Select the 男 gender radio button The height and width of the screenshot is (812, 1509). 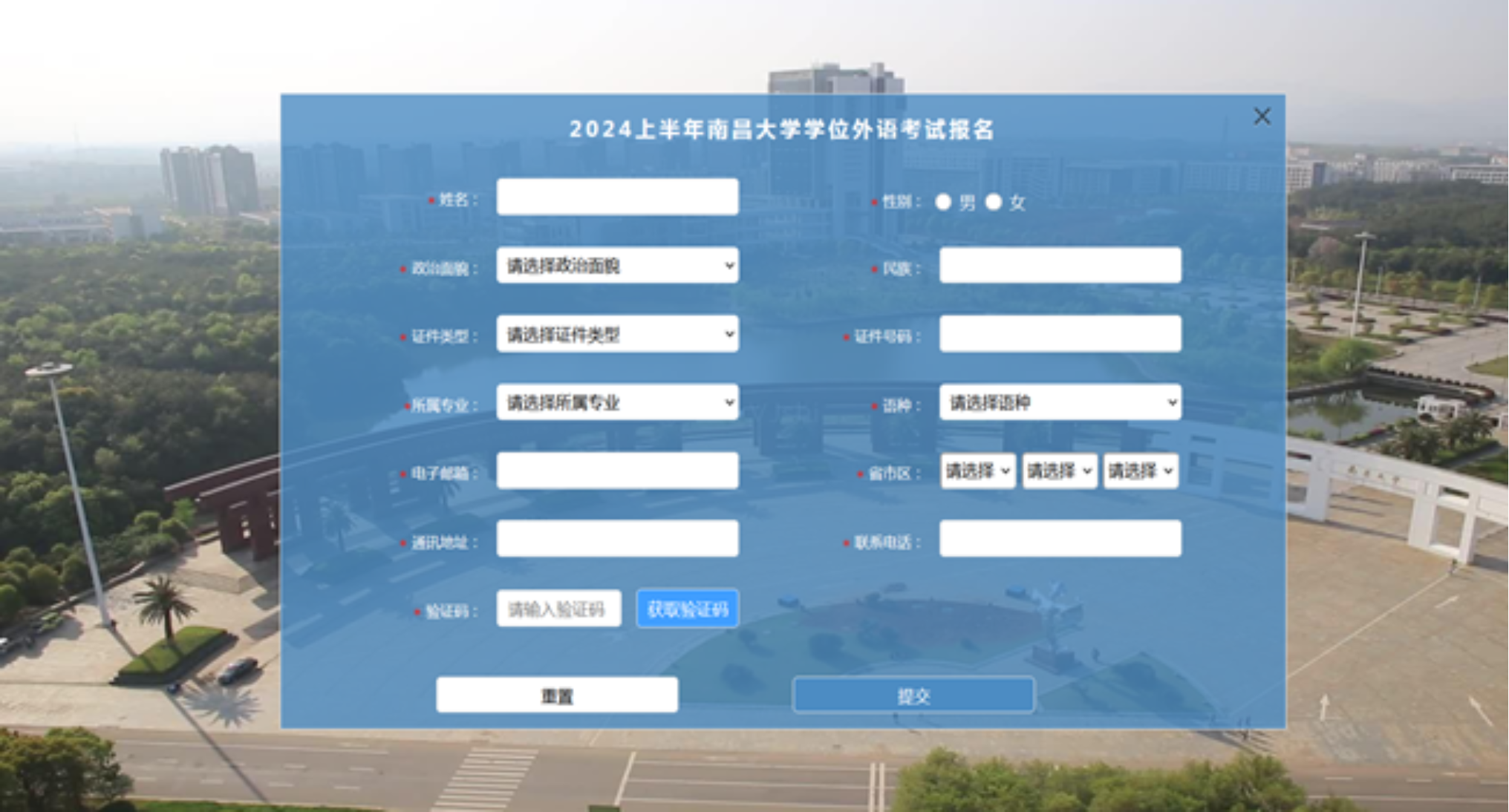click(x=943, y=202)
